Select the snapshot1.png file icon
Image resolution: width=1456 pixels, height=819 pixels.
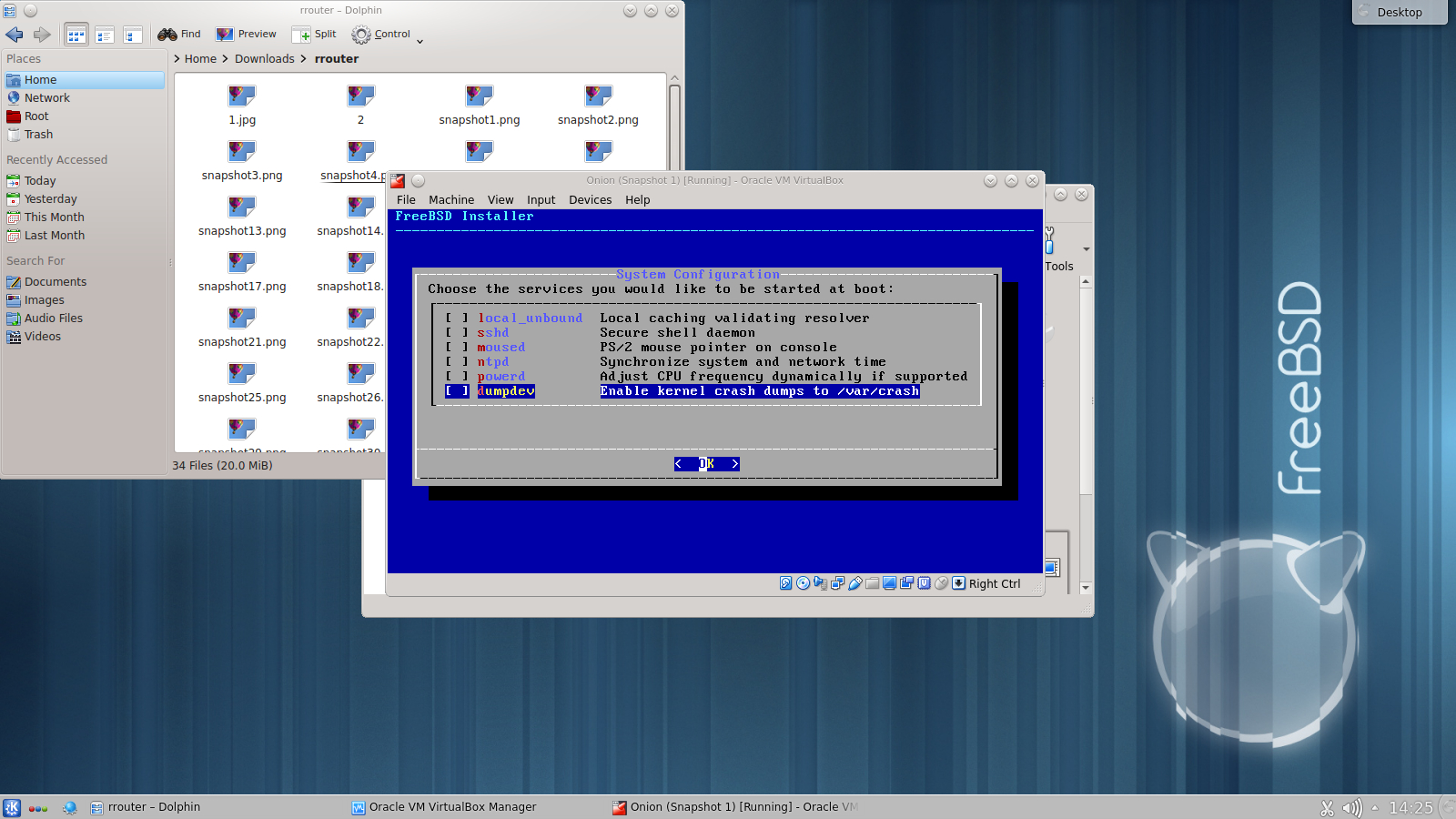click(480, 96)
